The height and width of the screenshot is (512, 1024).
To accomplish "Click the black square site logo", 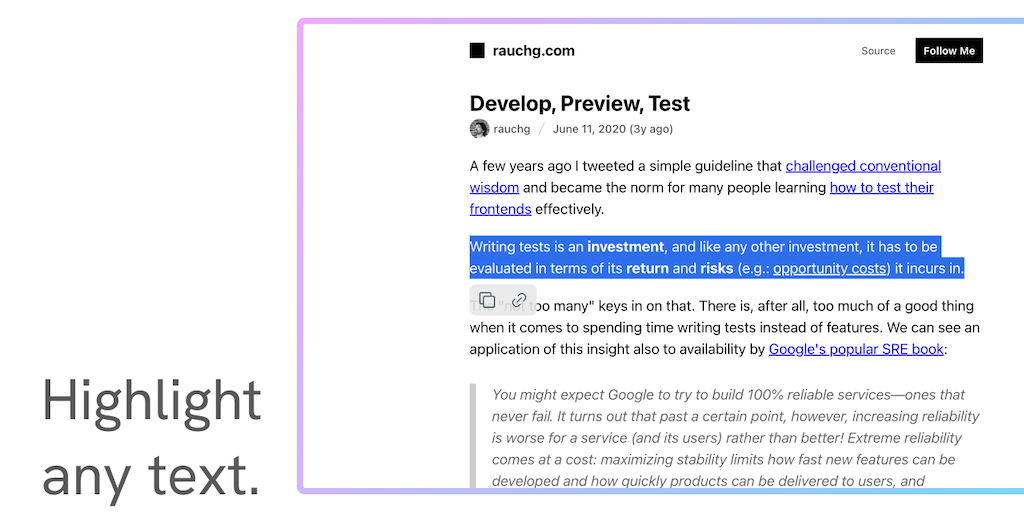I will pyautogui.click(x=477, y=51).
